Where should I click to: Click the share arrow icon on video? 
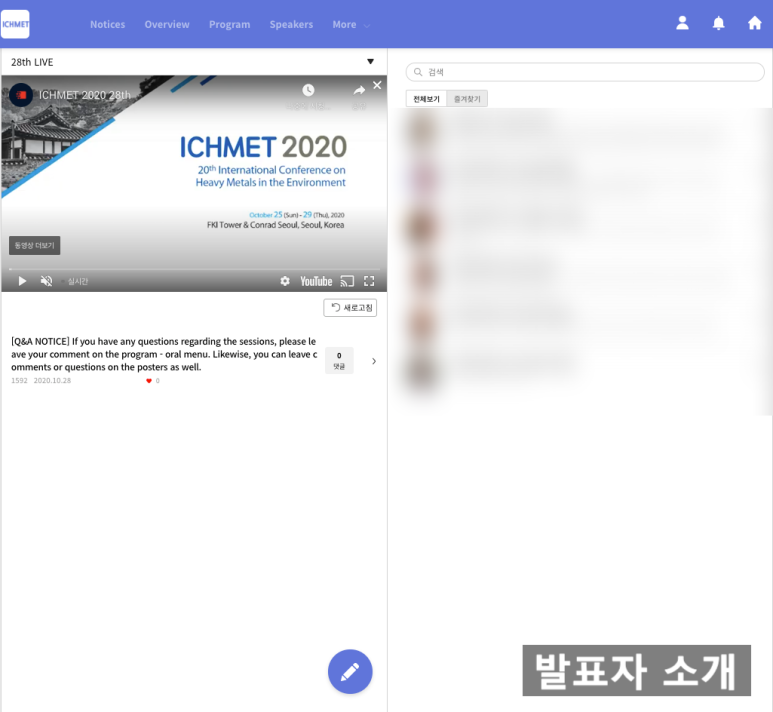(x=359, y=90)
